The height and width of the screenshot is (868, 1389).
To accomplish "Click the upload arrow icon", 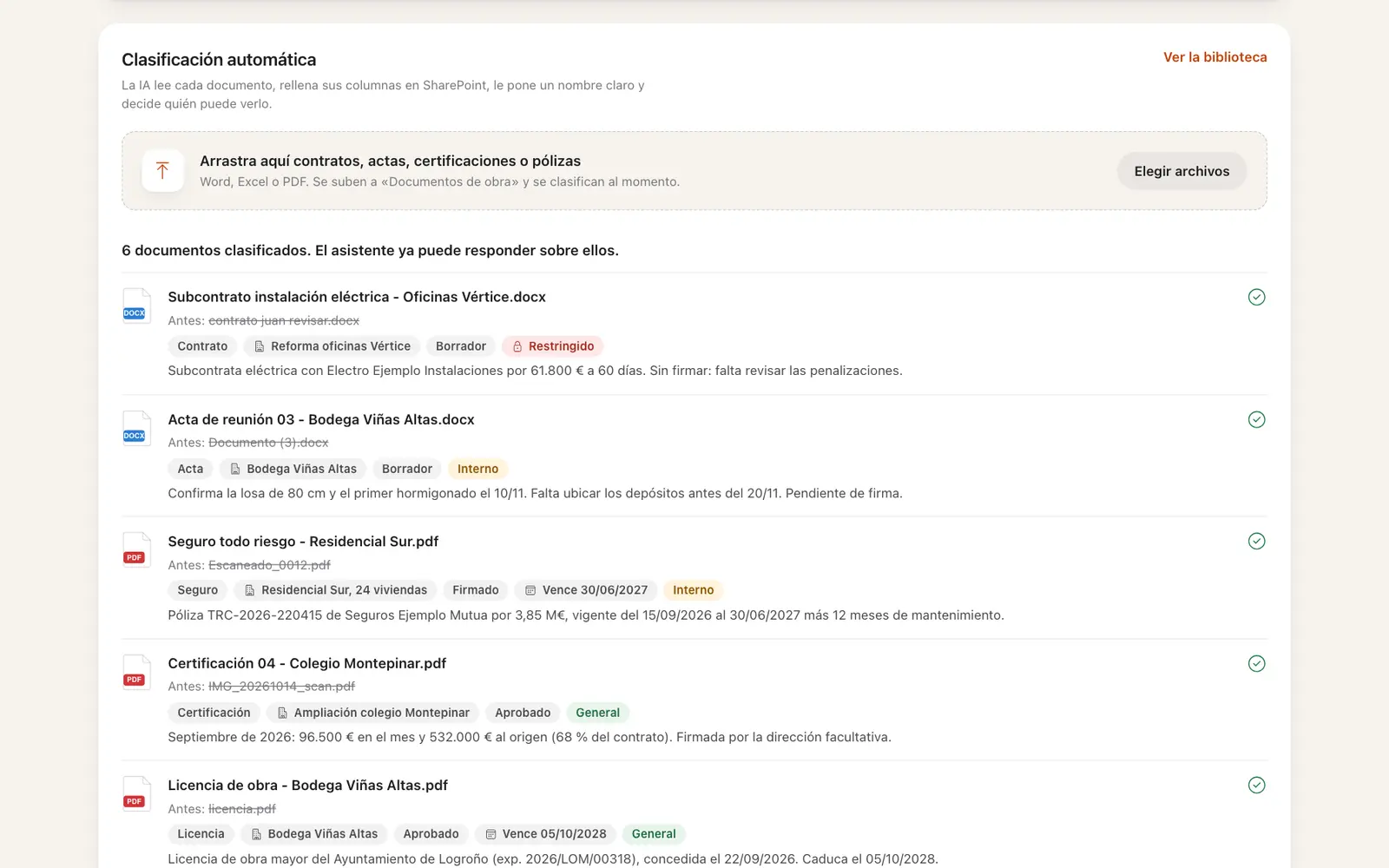I will [x=162, y=170].
